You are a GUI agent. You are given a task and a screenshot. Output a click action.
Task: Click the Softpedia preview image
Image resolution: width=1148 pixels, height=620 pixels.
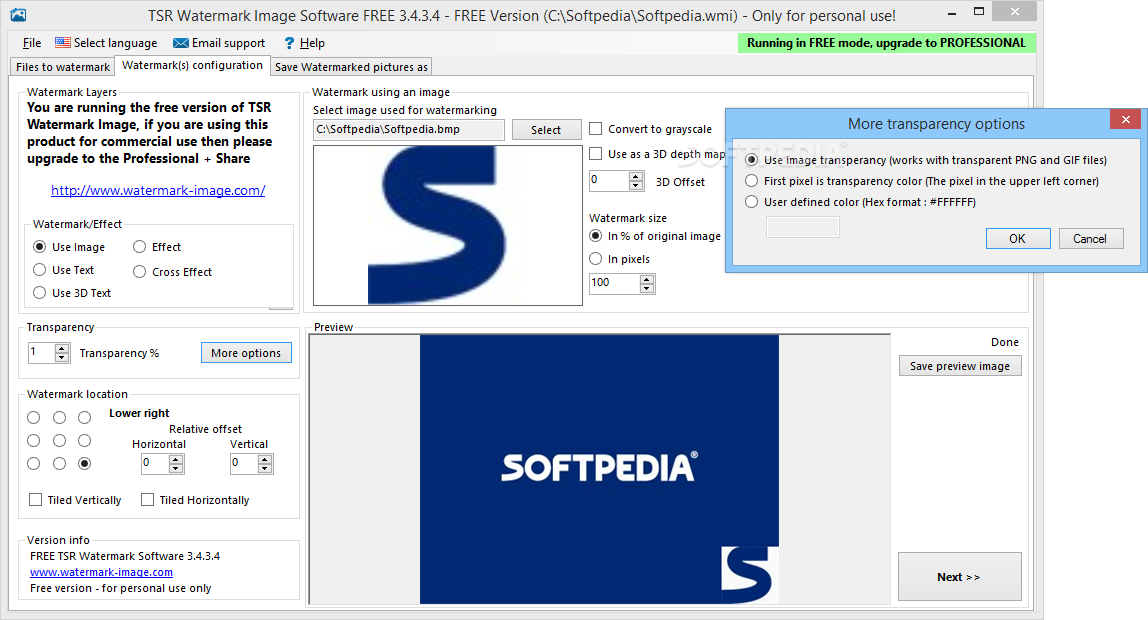599,469
